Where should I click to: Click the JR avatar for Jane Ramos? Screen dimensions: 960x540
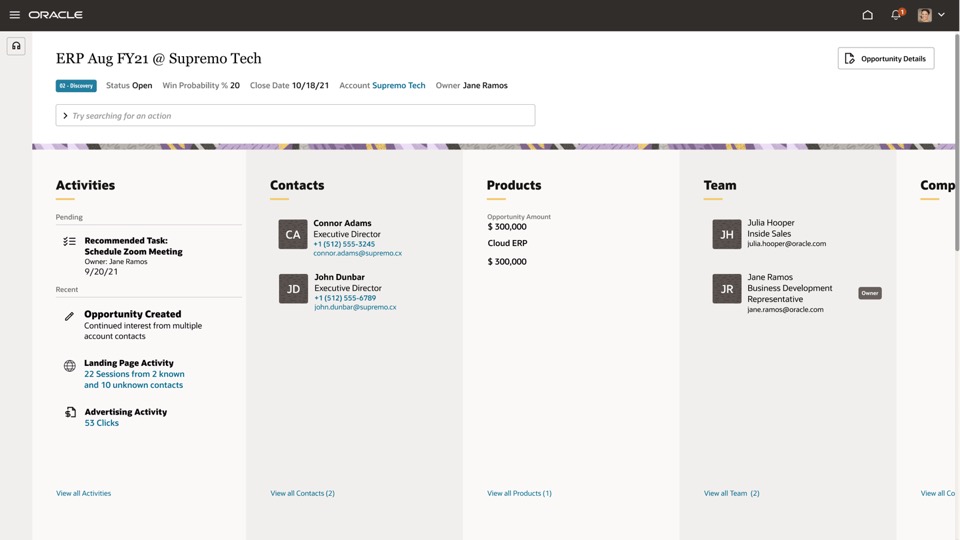click(x=727, y=289)
